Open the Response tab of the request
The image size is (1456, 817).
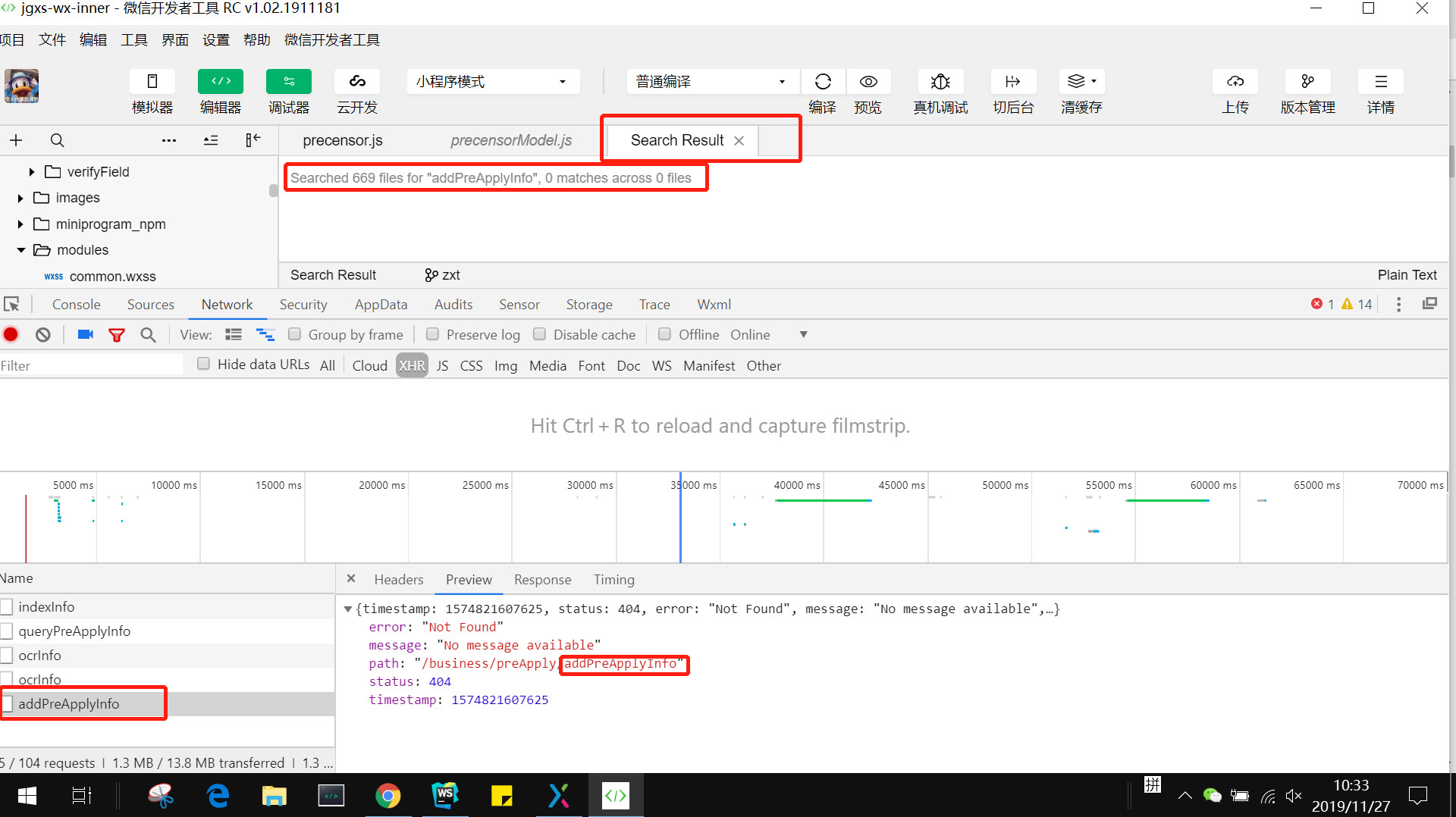point(542,579)
